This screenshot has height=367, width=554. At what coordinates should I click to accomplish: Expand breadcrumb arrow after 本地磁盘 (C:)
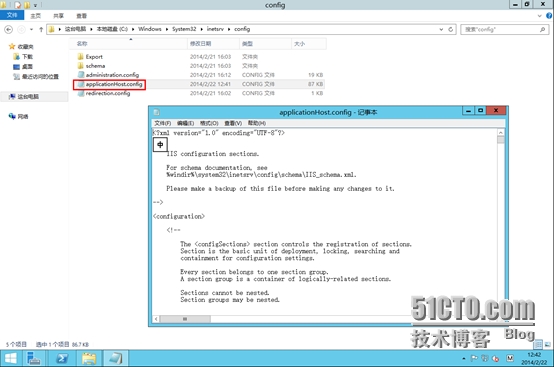(x=133, y=29)
